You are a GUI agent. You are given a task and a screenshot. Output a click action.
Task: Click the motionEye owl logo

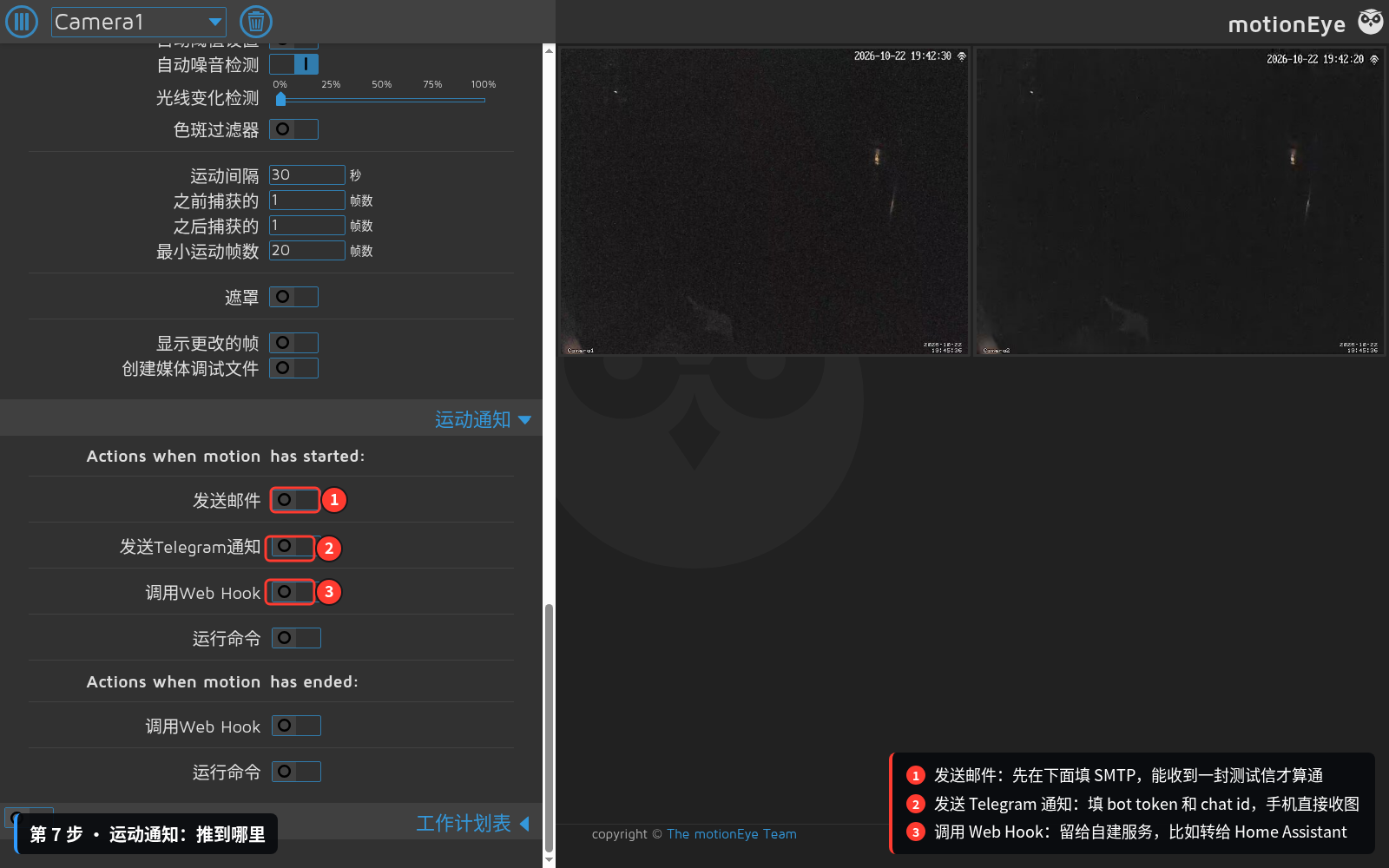1371,22
